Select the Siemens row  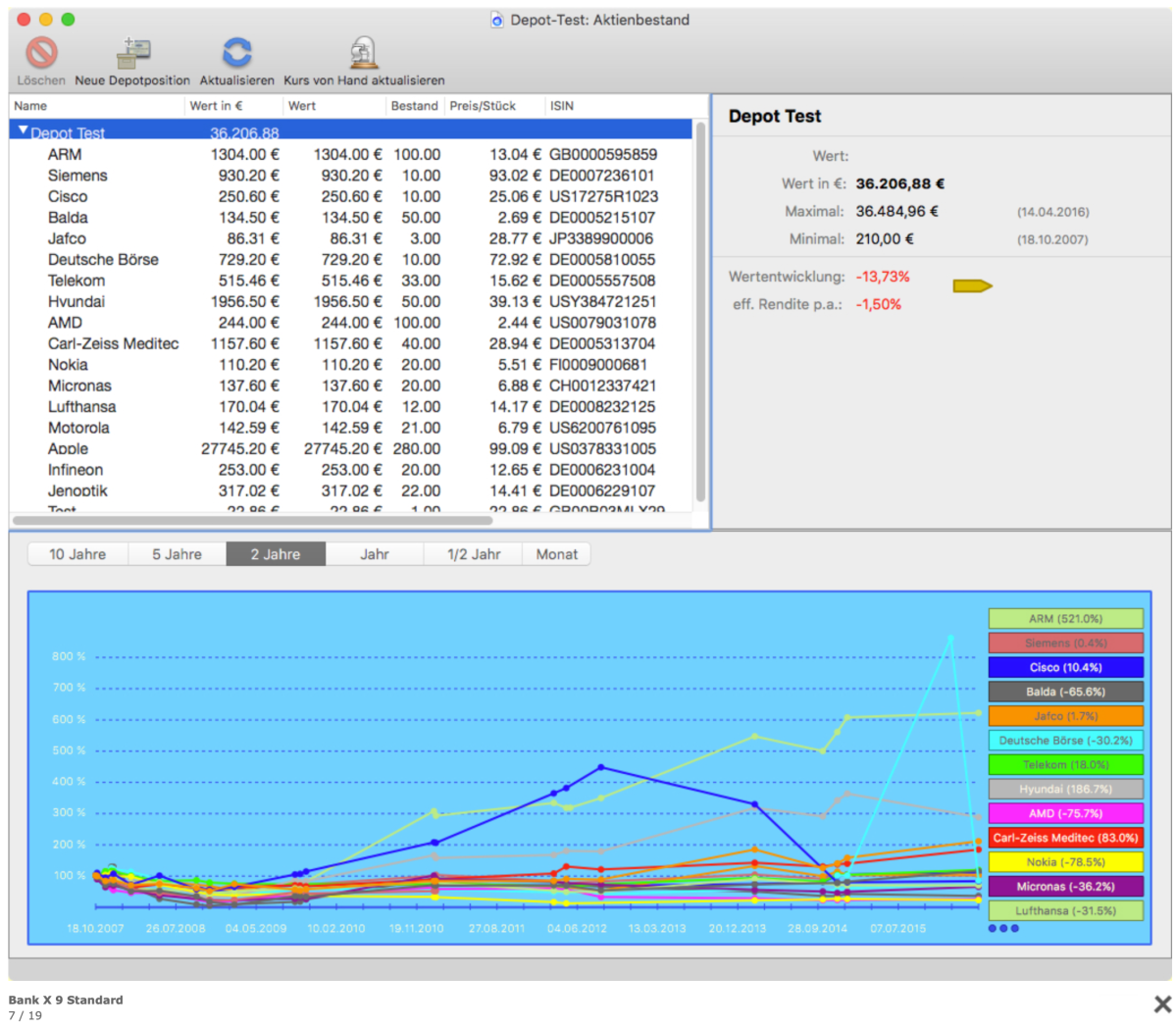coord(351,176)
